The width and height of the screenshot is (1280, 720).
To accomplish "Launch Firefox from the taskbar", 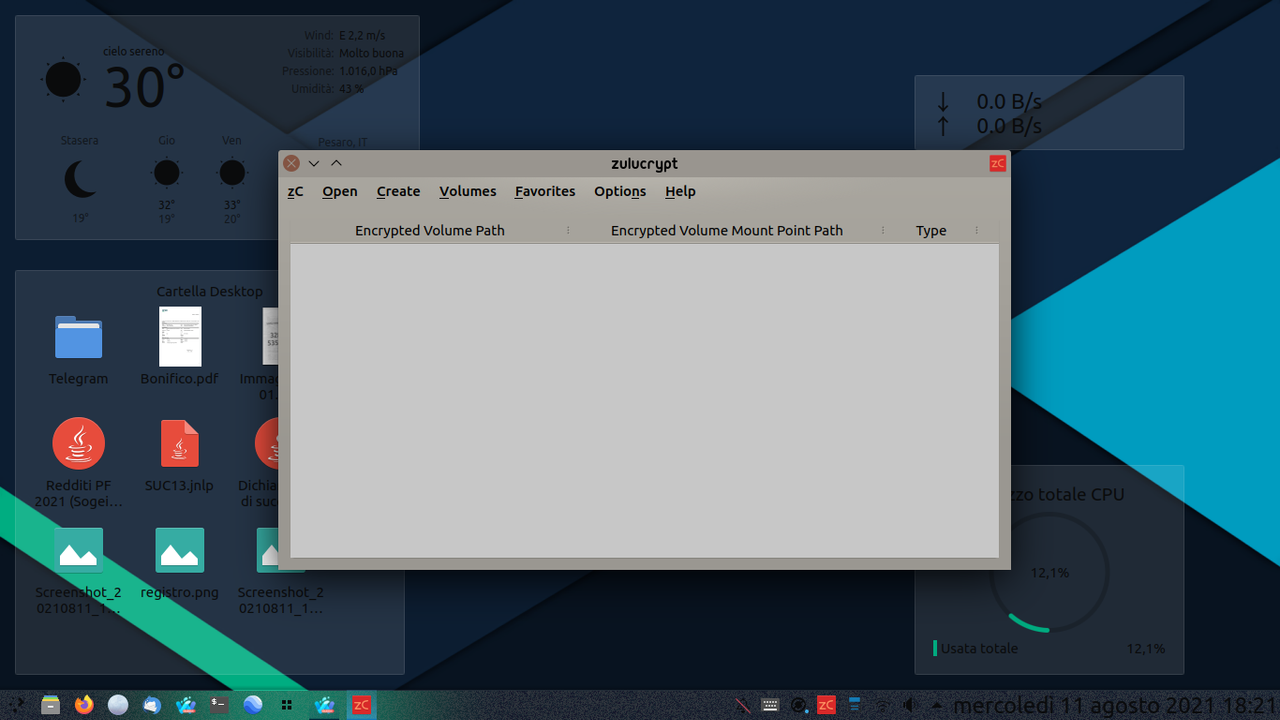I will (x=84, y=705).
